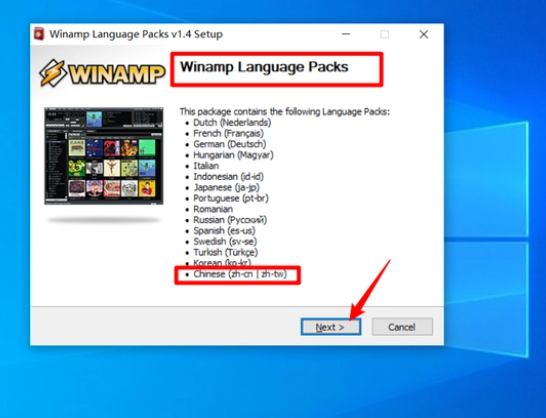Click the Winamp player screenshot thumbnail

coord(104,156)
